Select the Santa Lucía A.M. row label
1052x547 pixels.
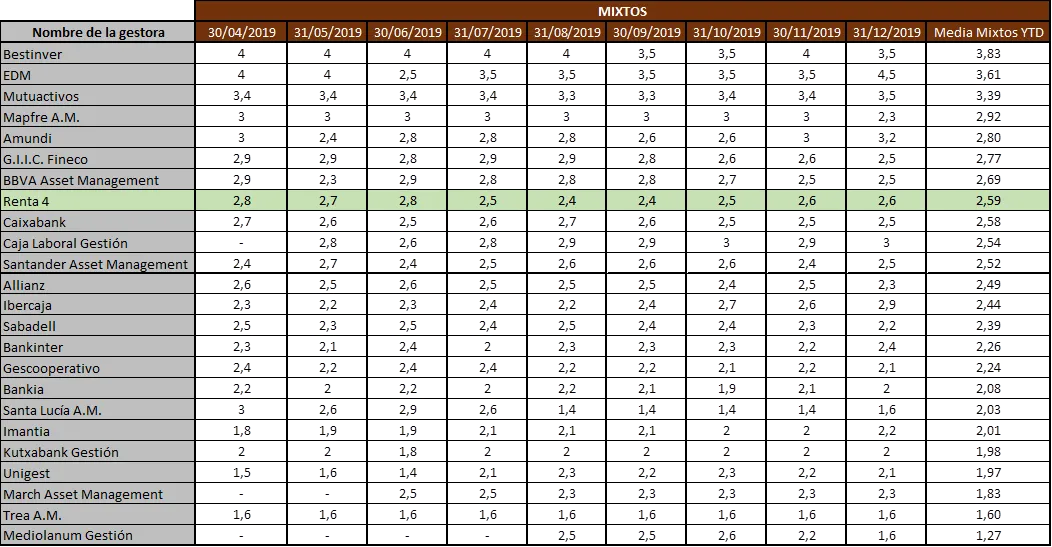pyautogui.click(x=98, y=410)
